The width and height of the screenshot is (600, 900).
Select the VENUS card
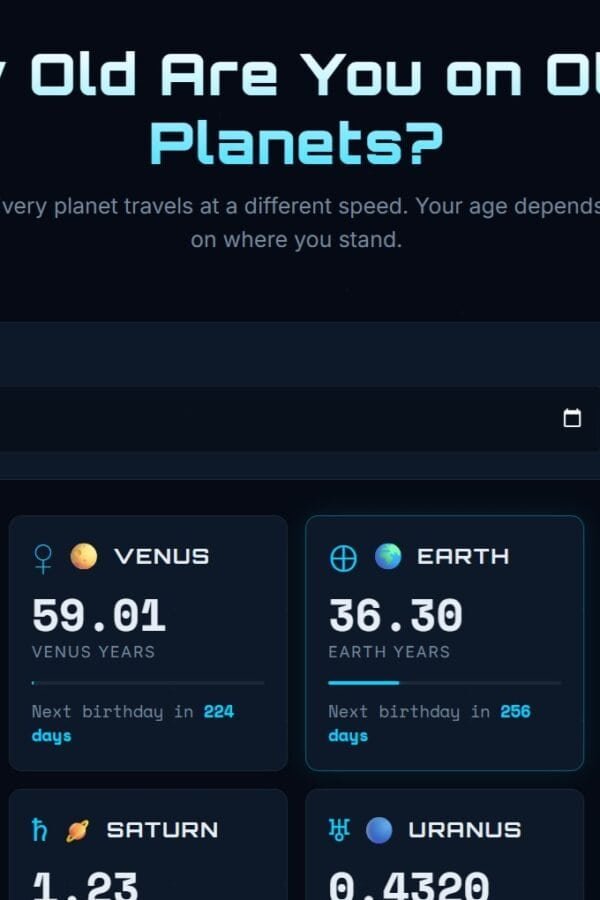click(x=147, y=643)
